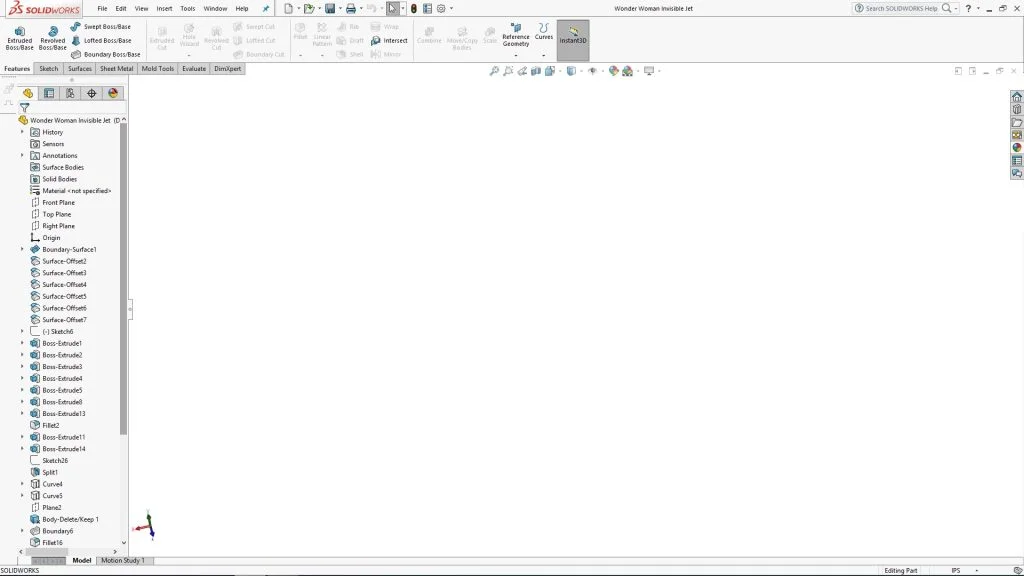
Task: Open the Motion Study 1 tab
Action: (123, 560)
